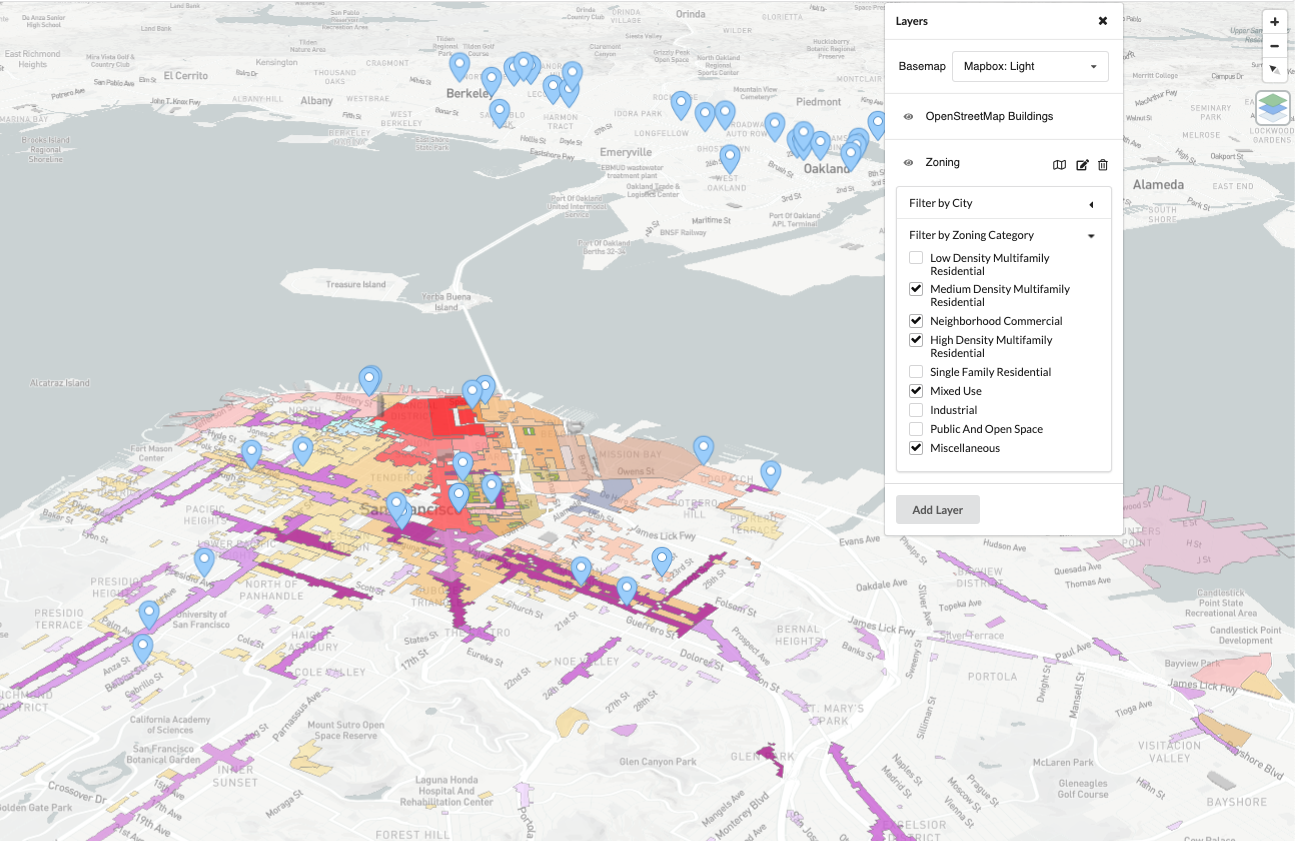Select the Zoning layer name
Image resolution: width=1295 pixels, height=841 pixels.
point(942,162)
